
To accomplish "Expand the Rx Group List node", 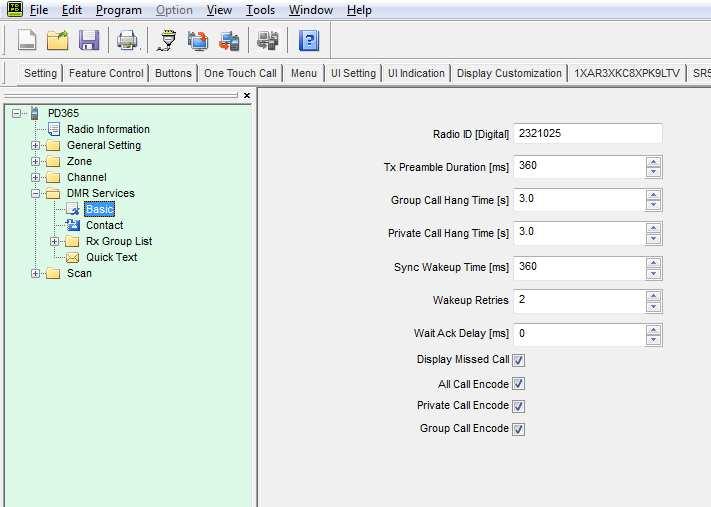I will [x=54, y=242].
